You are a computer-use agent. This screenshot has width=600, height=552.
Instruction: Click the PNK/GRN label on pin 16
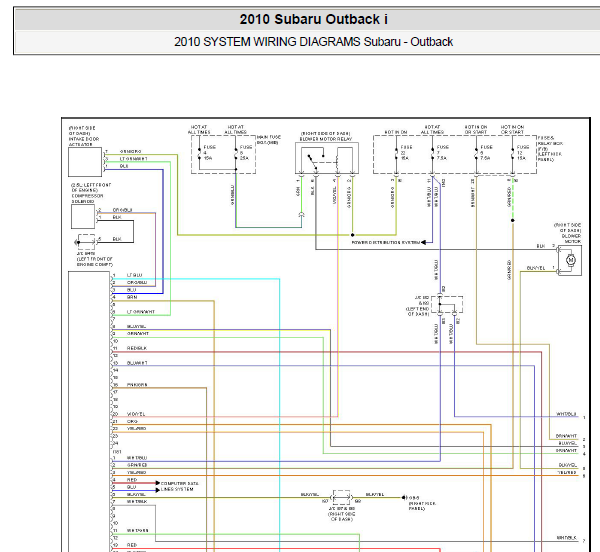point(137,384)
